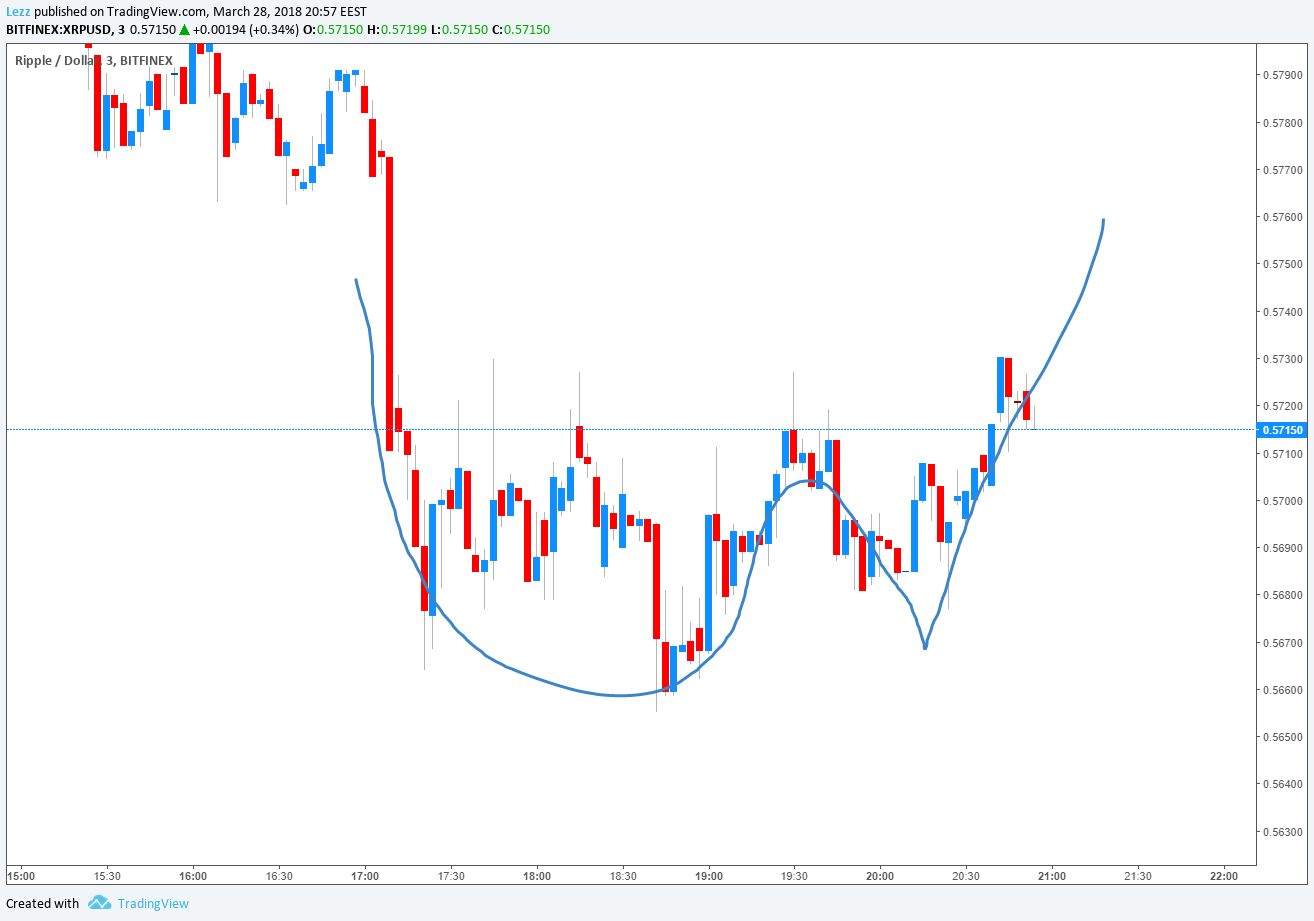Click the 17:00 time axis label
This screenshot has height=921, width=1314.
(x=365, y=876)
